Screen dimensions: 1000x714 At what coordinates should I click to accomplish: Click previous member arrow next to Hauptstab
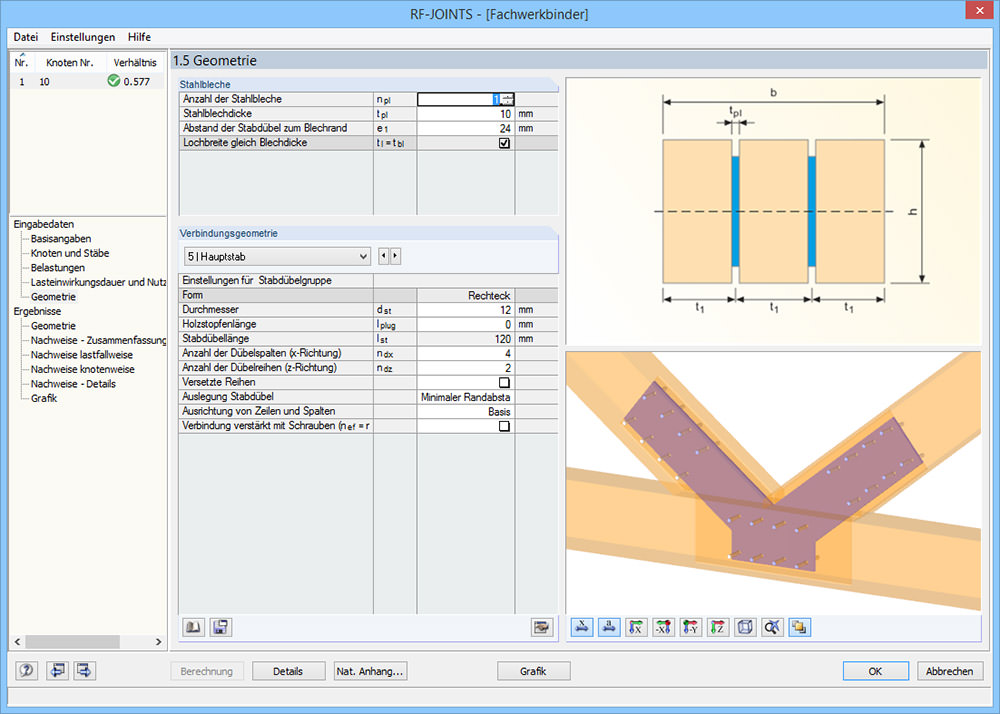[x=383, y=256]
